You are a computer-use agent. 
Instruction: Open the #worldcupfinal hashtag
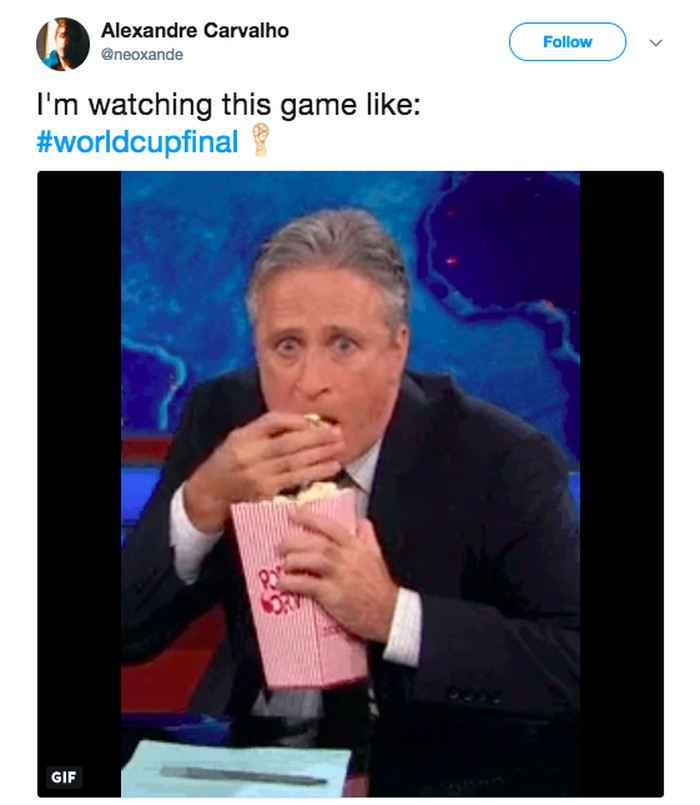pyautogui.click(x=138, y=142)
